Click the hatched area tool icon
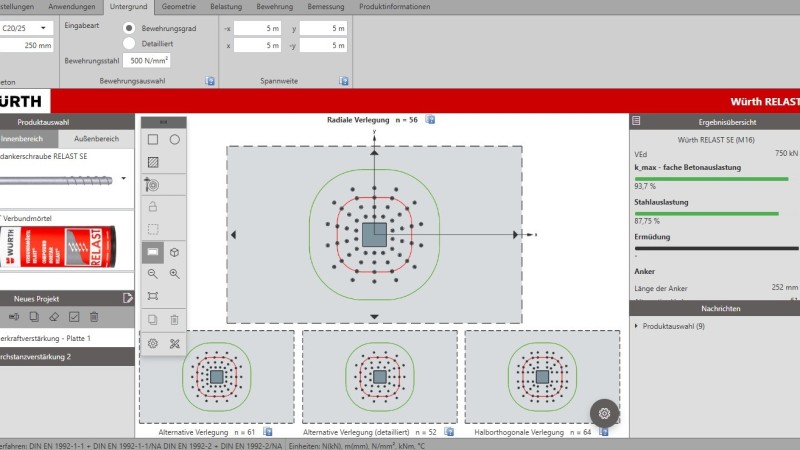 pyautogui.click(x=153, y=162)
